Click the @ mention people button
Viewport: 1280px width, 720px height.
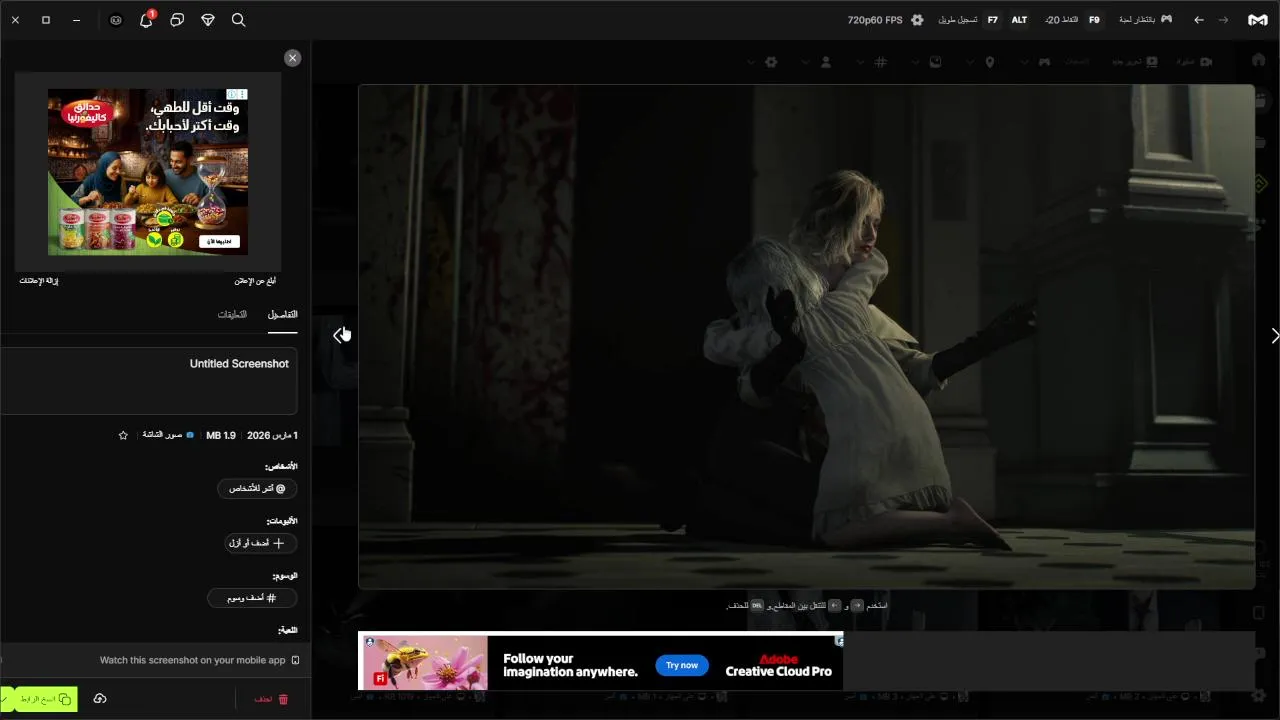(x=257, y=488)
